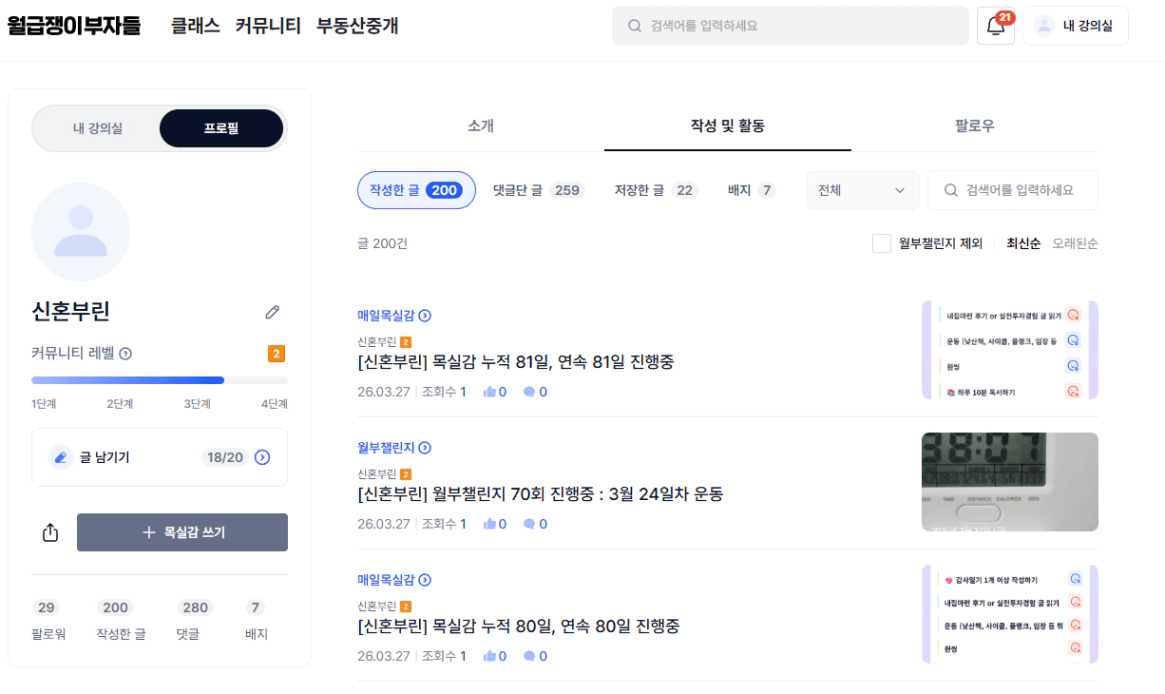Click the comment bubble icon on 80일 post

(529, 656)
